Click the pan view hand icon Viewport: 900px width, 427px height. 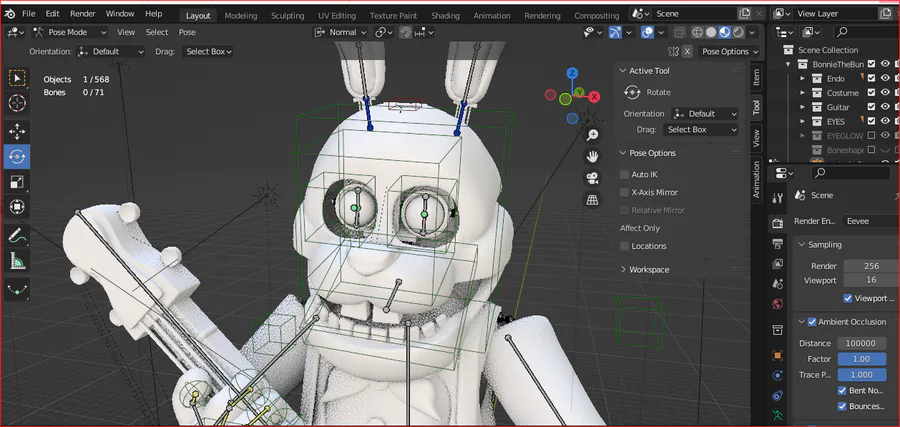tap(592, 156)
